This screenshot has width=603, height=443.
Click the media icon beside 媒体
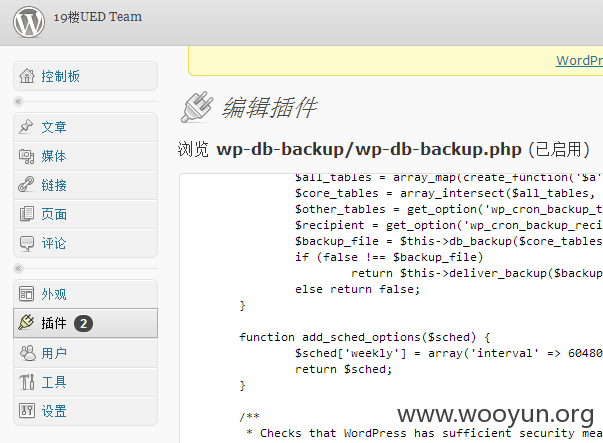coord(27,156)
